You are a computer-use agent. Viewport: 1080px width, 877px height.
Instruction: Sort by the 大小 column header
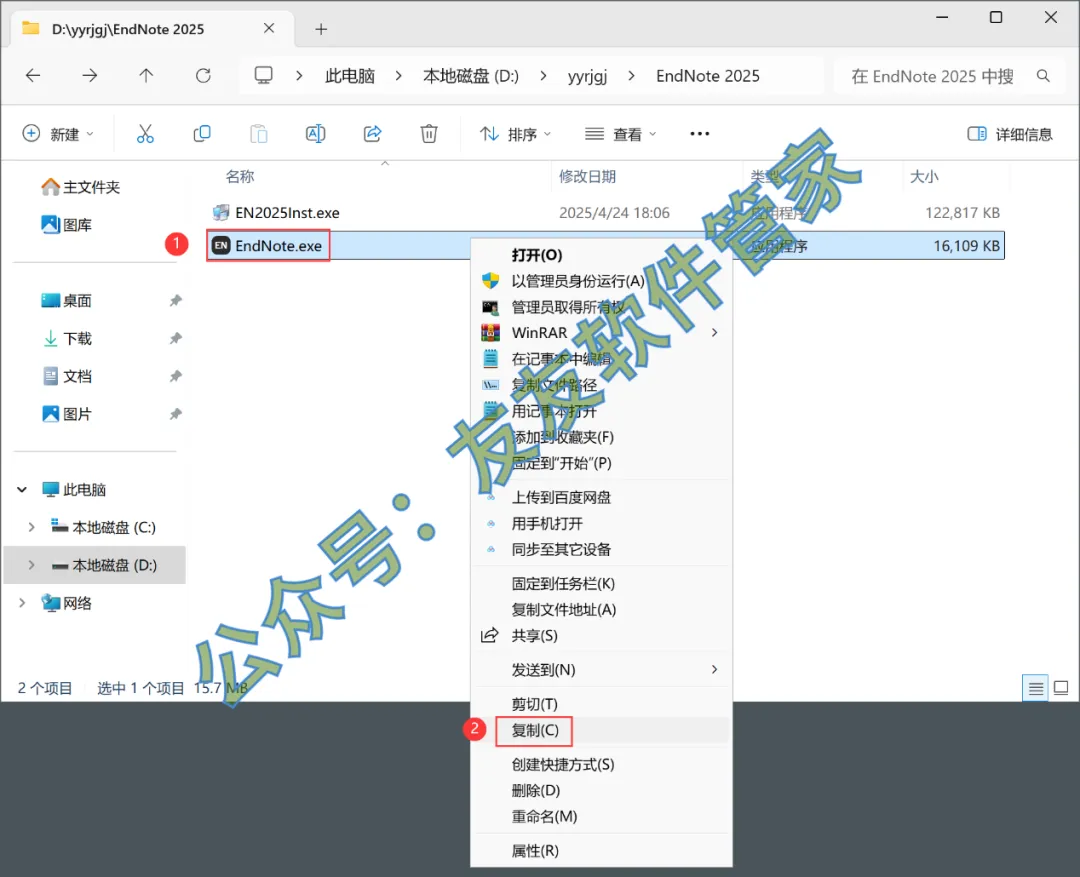[924, 176]
